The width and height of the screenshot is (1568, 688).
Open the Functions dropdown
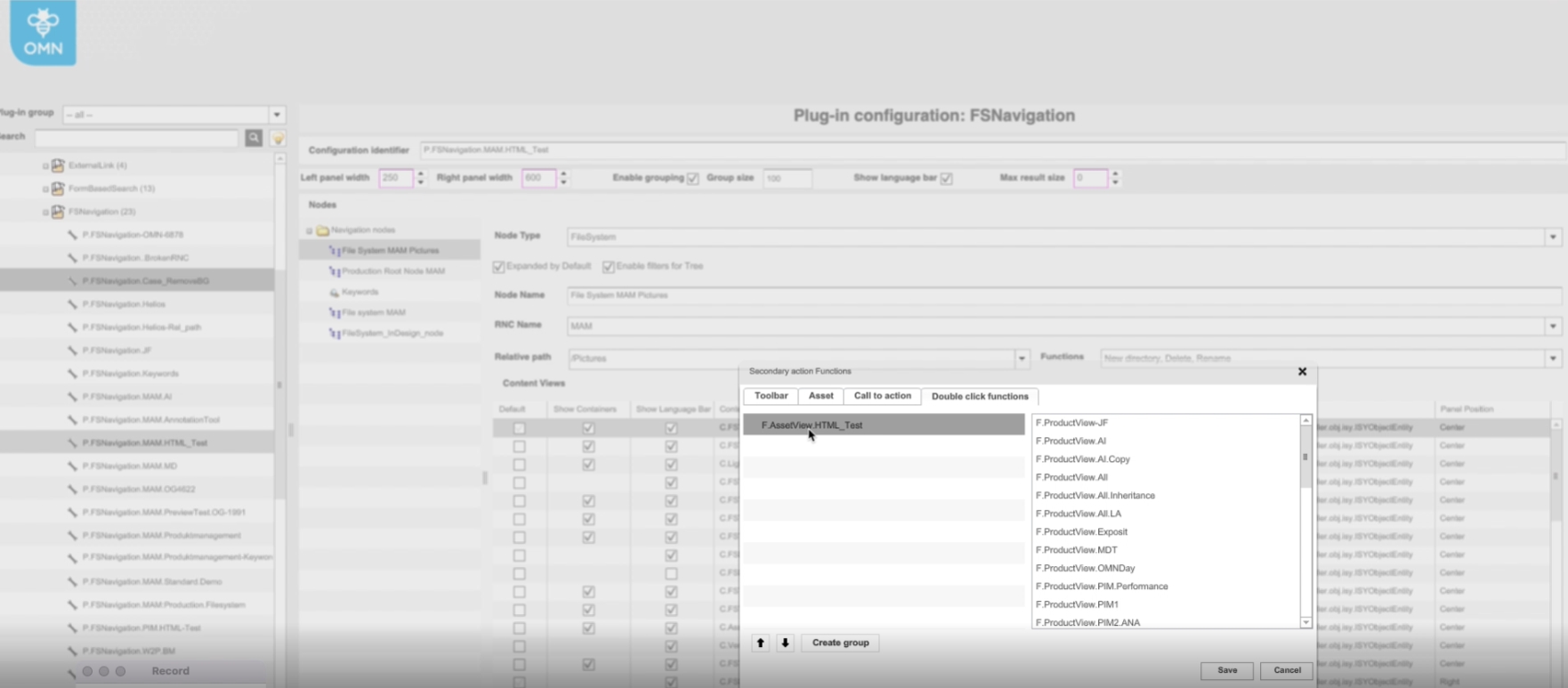[x=1553, y=358]
